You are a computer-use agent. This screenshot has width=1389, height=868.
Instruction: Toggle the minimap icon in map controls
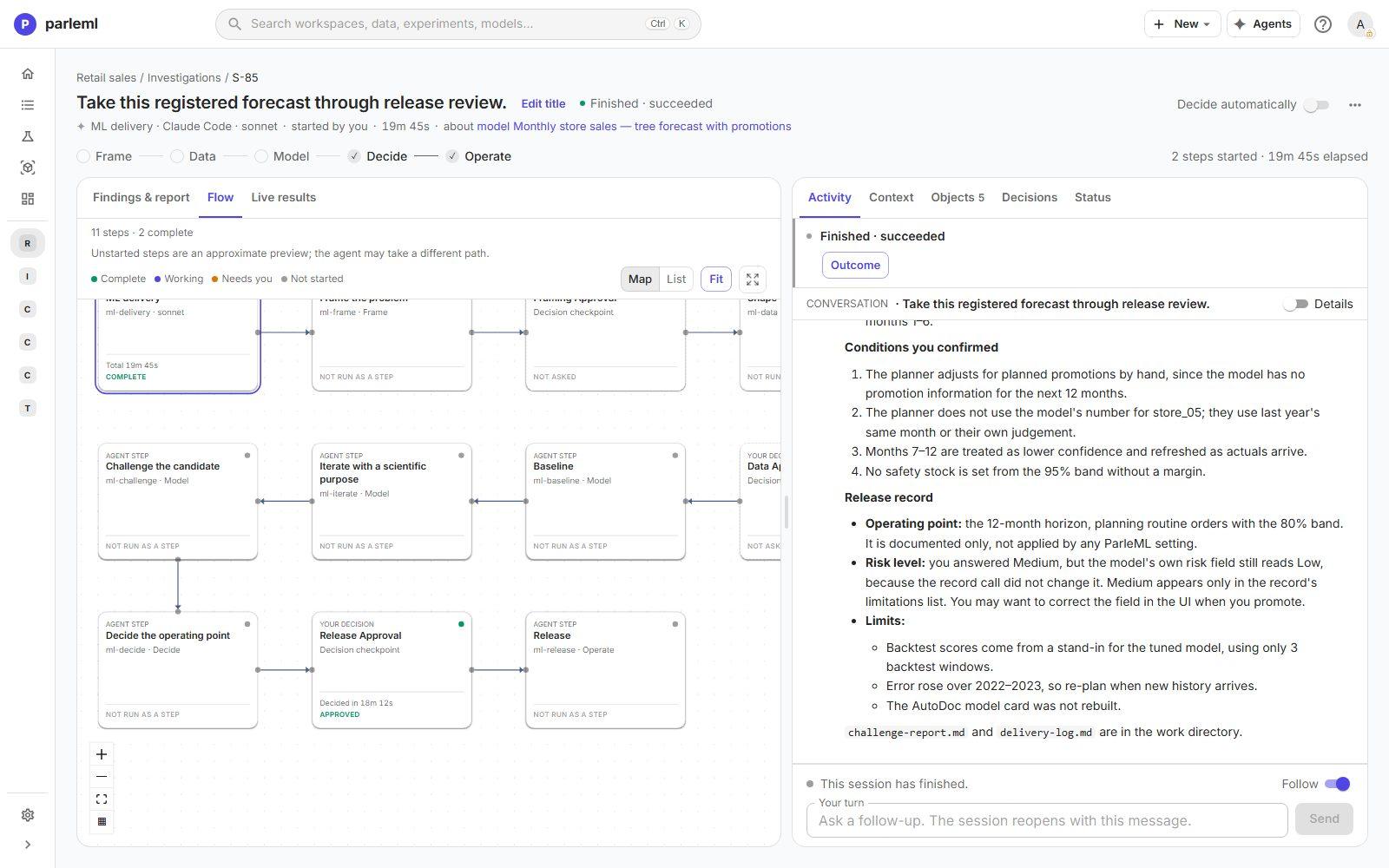(102, 822)
